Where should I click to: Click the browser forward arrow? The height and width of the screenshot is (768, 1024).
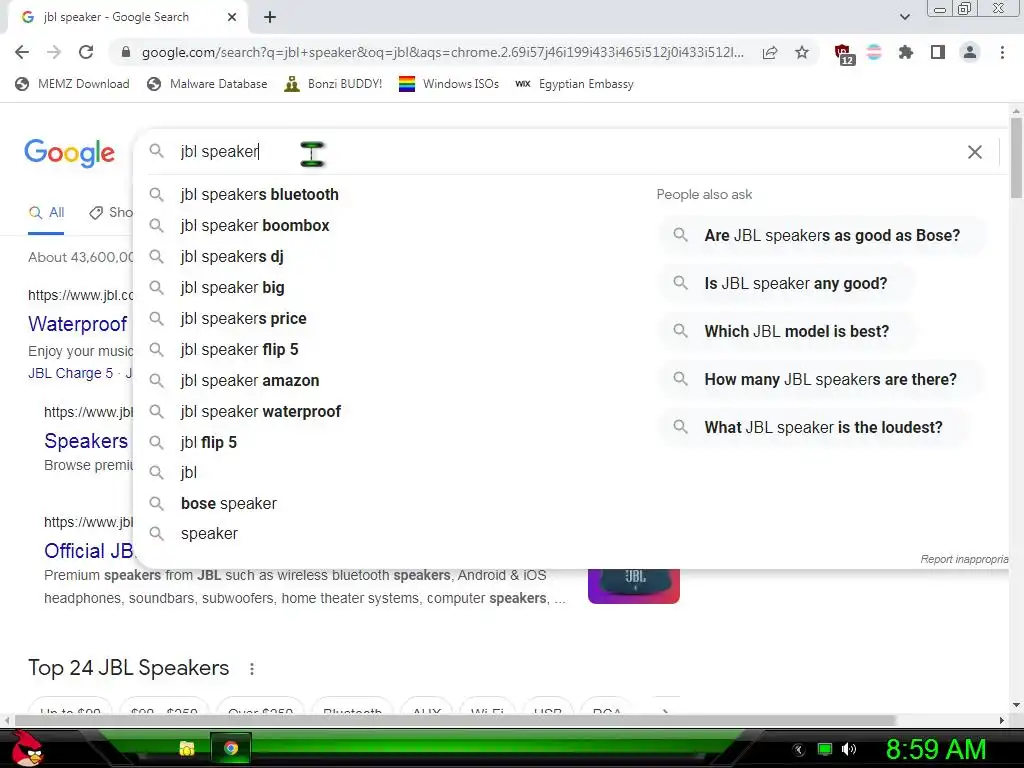54,52
